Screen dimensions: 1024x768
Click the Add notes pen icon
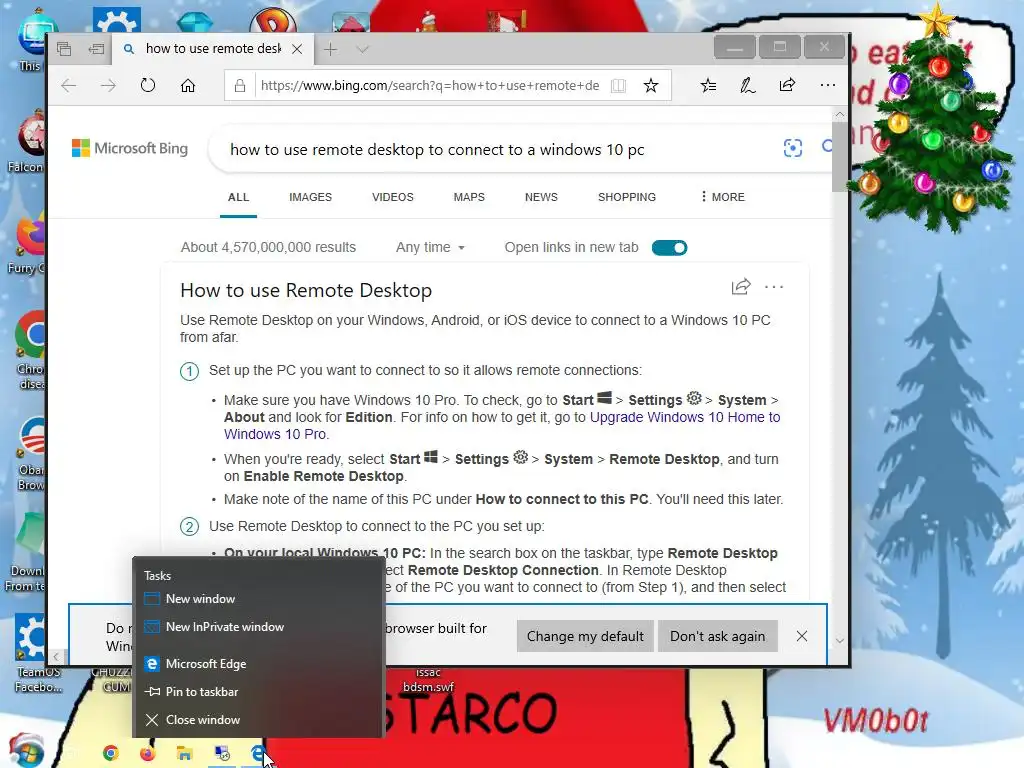click(x=748, y=86)
